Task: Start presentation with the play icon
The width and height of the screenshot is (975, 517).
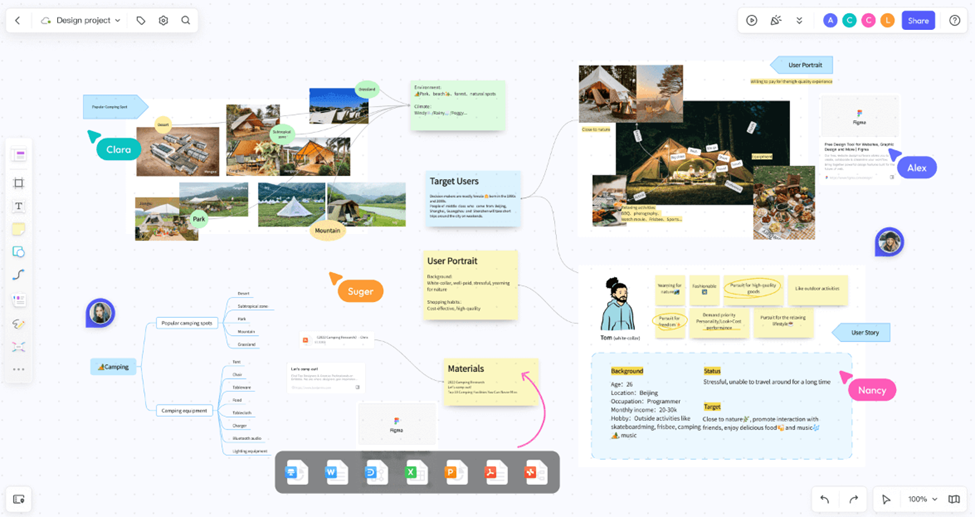Action: click(751, 20)
